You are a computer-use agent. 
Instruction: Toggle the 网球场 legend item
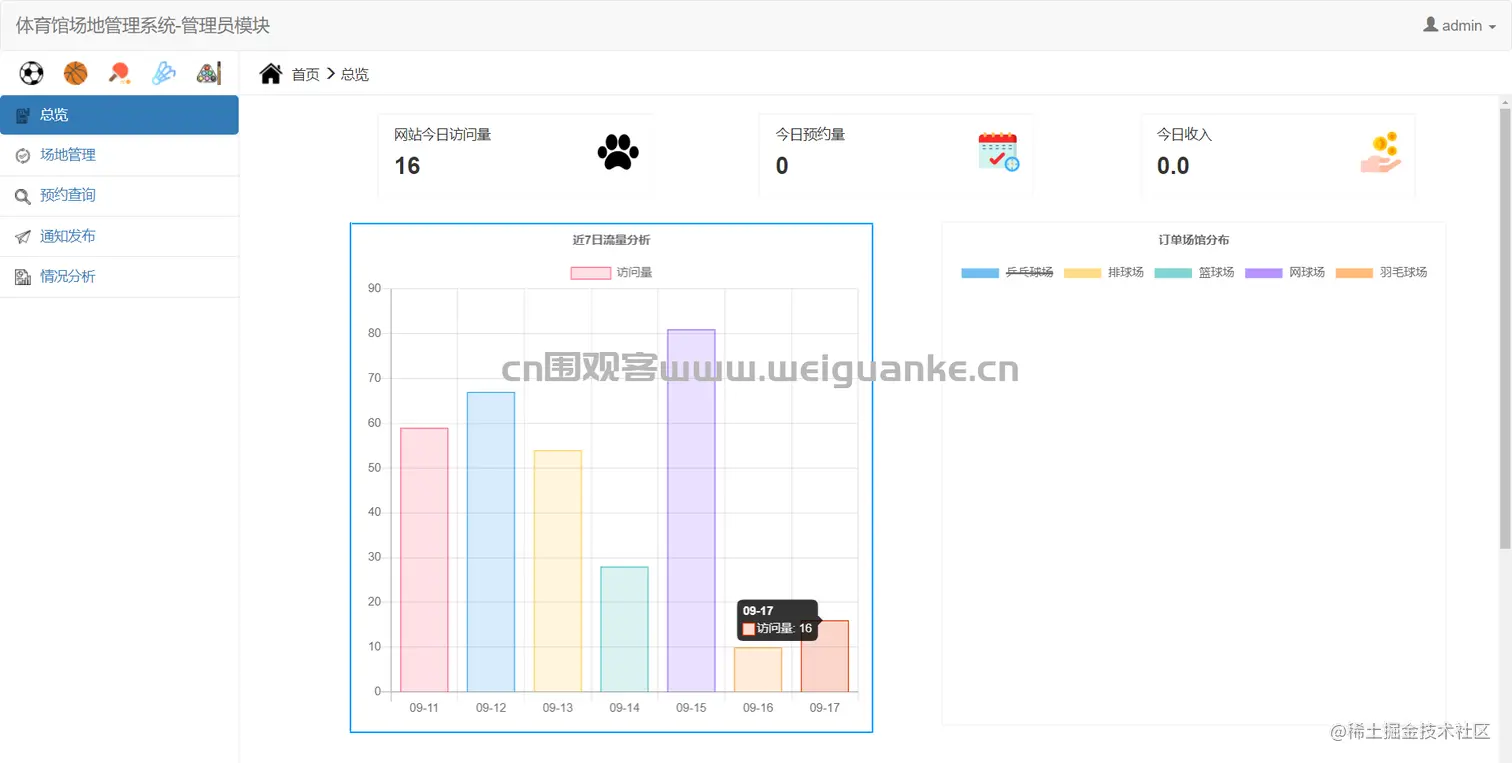point(1285,272)
